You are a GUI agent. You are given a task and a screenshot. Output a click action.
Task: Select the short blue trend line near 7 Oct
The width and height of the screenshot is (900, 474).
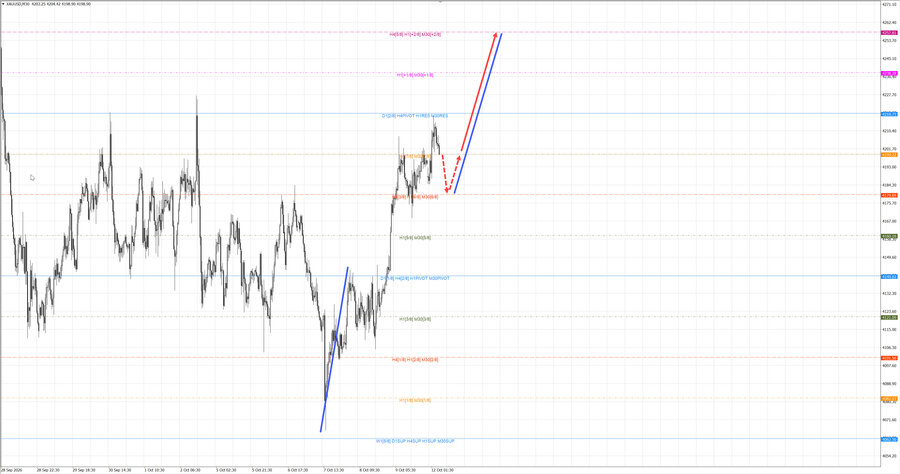tap(334, 349)
